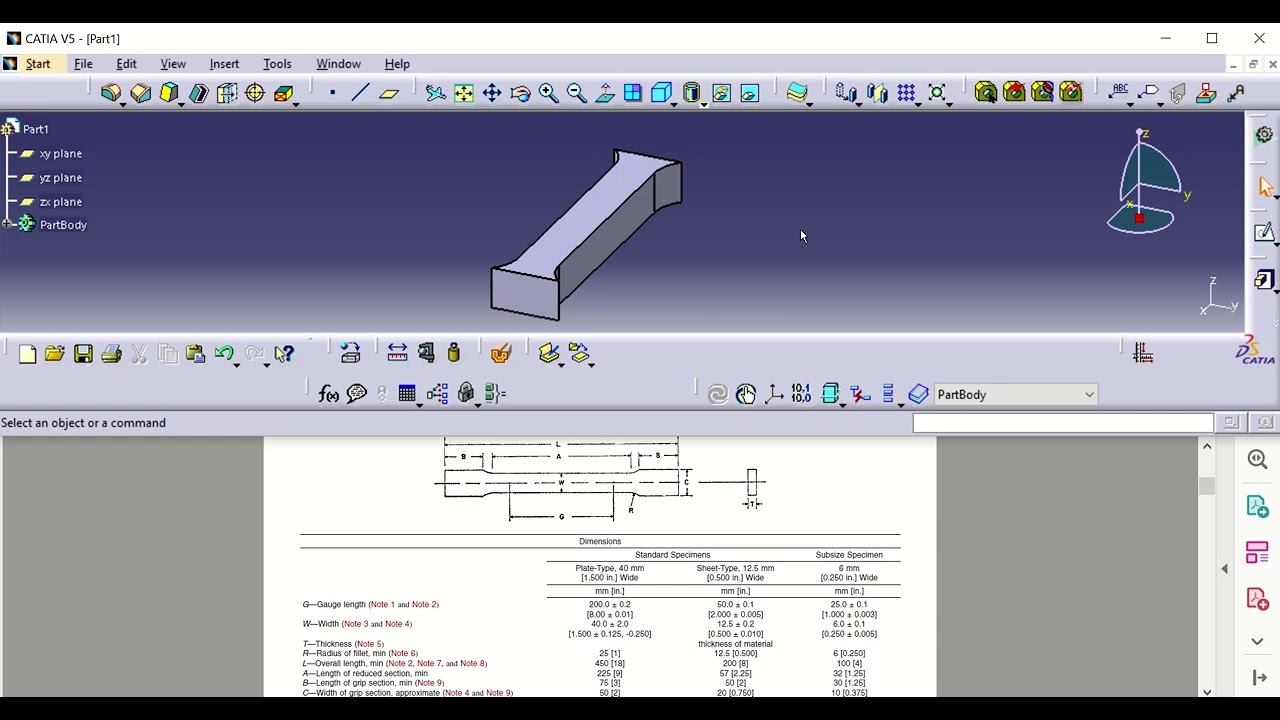
Task: Select the Shell tool
Action: click(198, 93)
